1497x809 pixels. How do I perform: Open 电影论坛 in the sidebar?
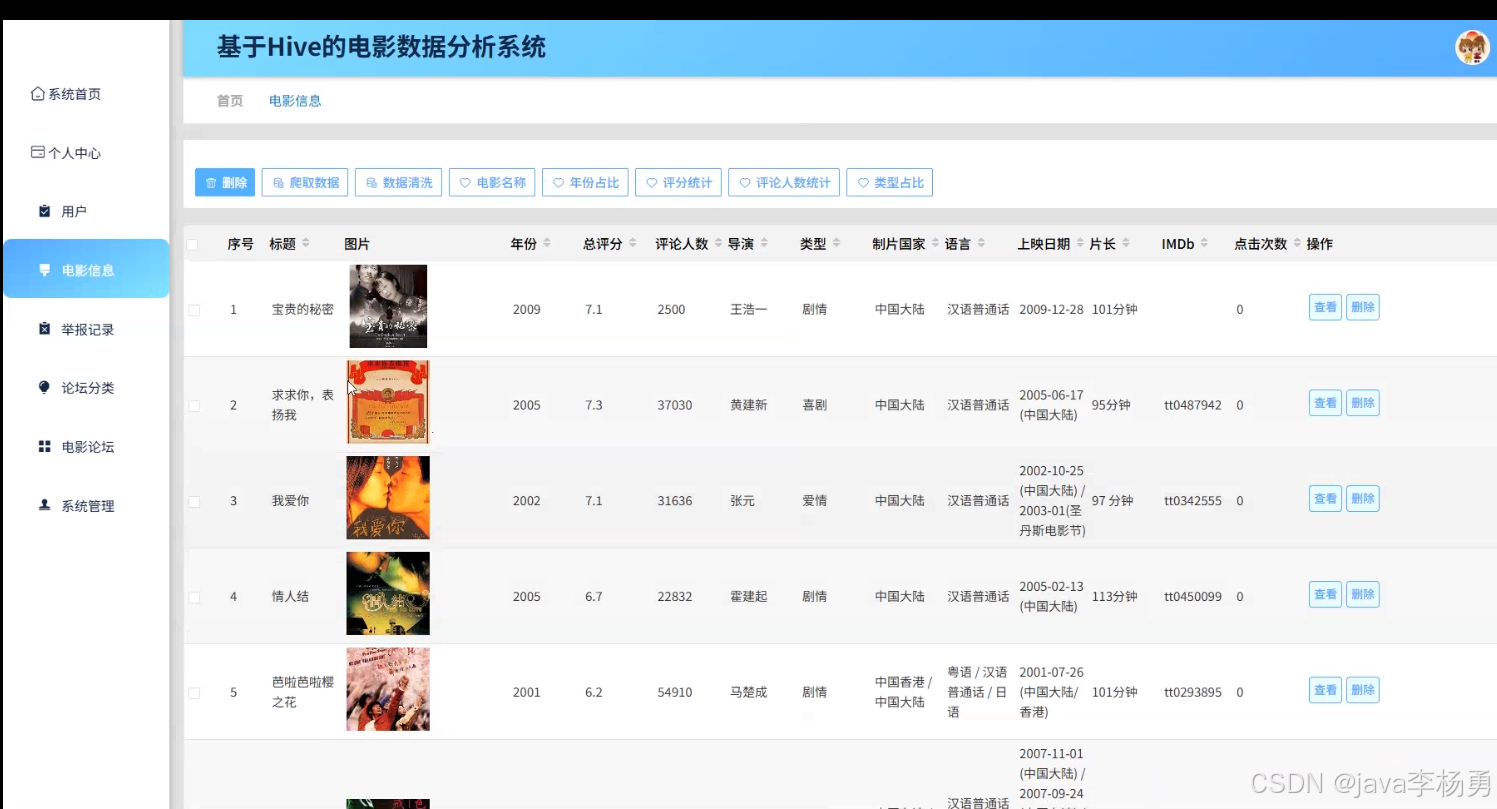[x=86, y=446]
